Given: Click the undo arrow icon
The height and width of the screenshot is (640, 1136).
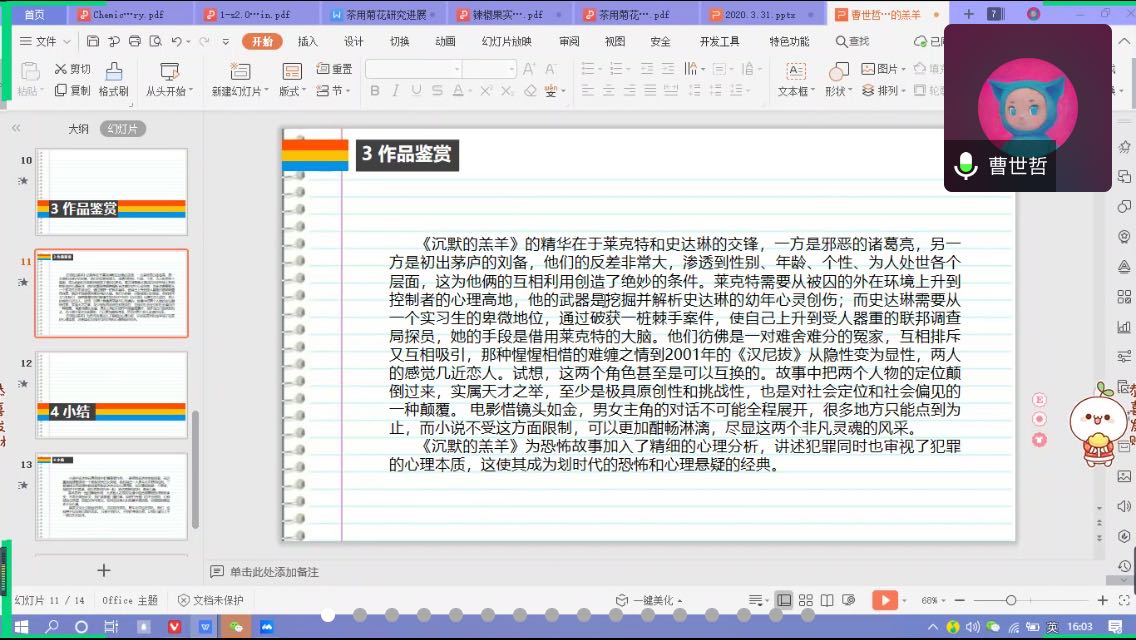Looking at the screenshot, I should click(177, 41).
